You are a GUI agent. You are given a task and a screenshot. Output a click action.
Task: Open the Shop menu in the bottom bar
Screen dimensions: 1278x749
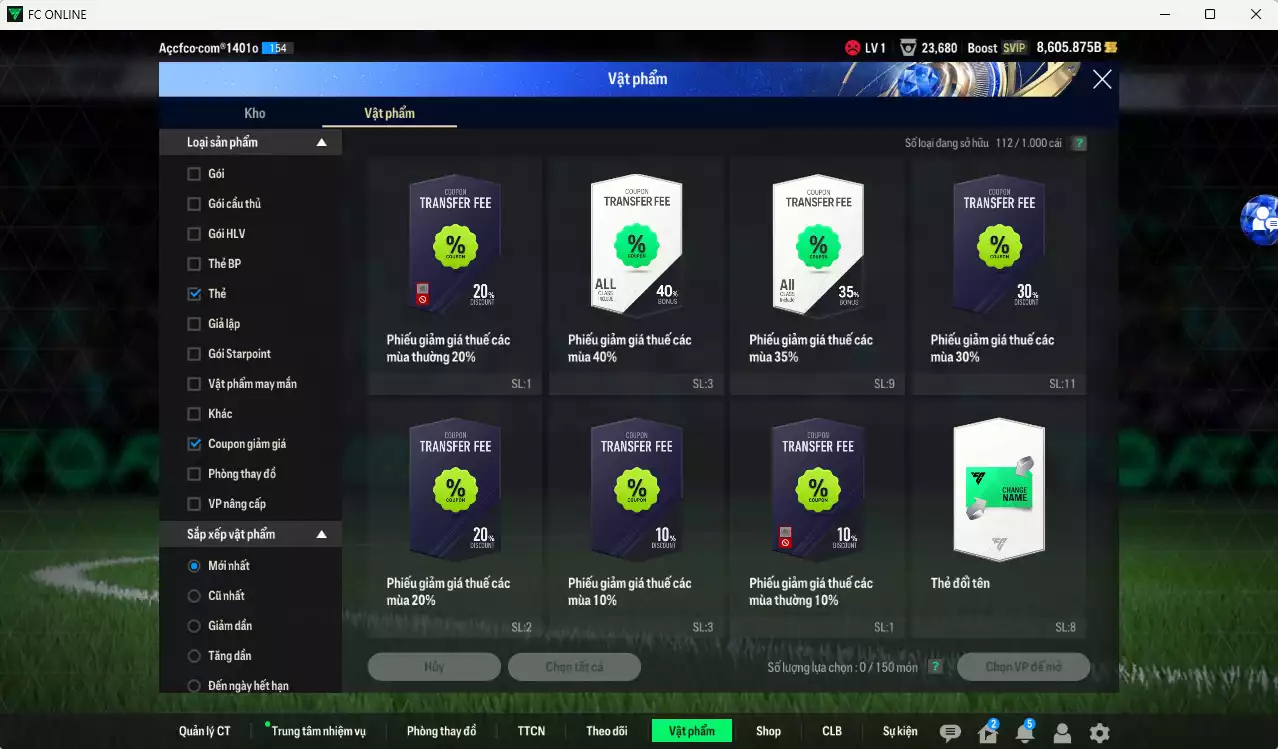768,731
